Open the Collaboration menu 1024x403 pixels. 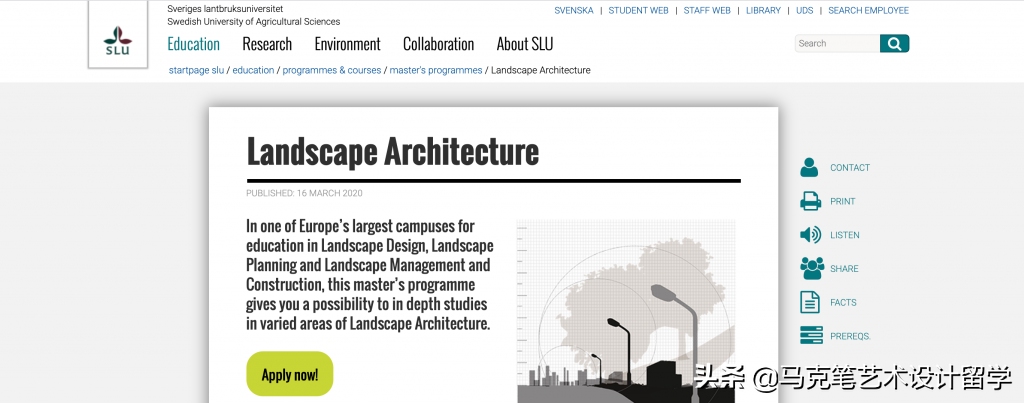click(x=438, y=44)
